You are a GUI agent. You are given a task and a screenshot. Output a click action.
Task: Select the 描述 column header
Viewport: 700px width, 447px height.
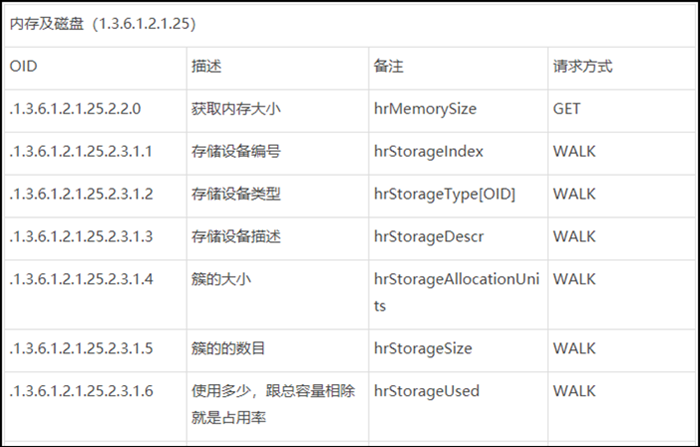click(206, 67)
